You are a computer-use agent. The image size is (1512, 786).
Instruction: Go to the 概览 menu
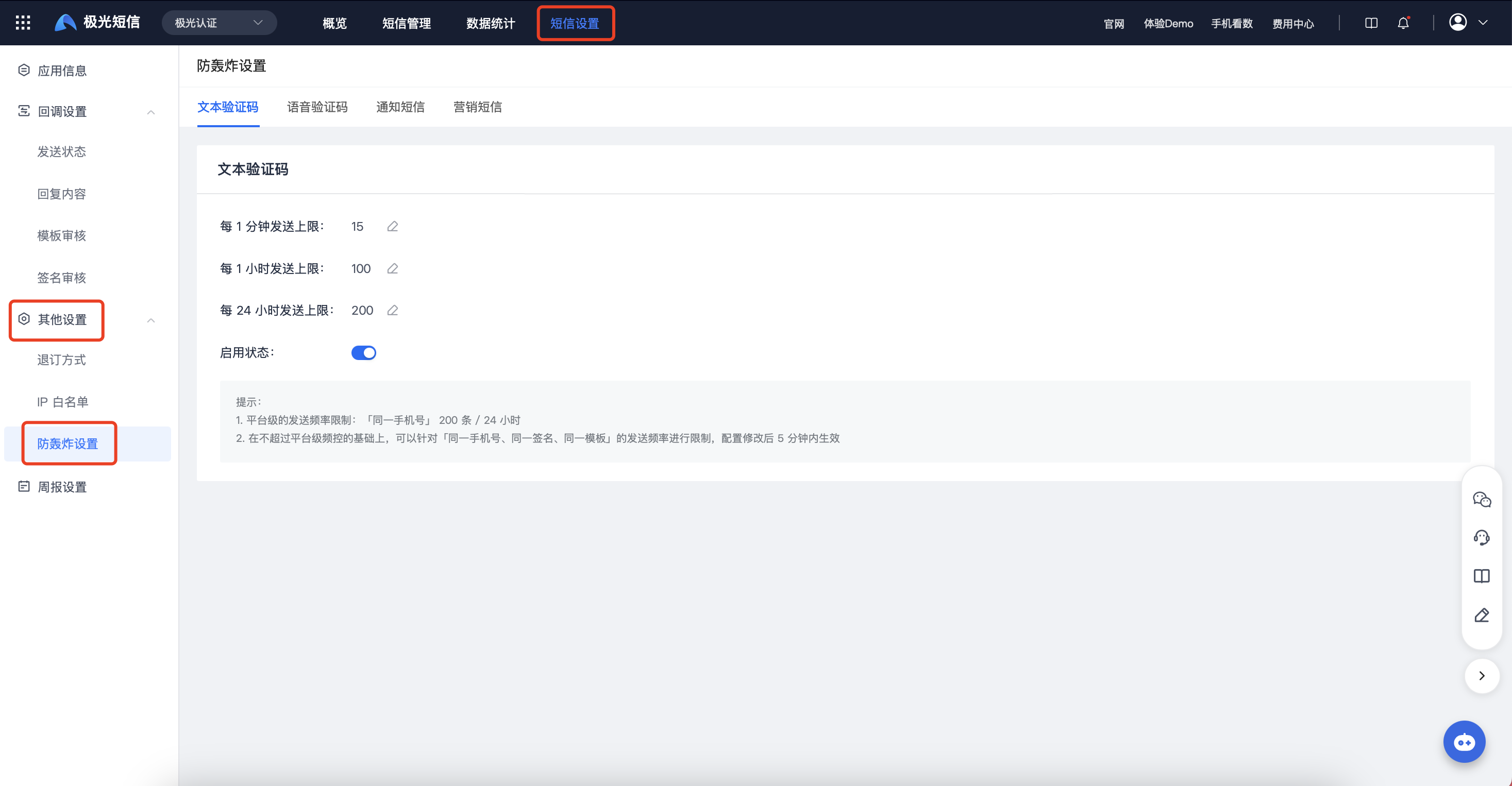pyautogui.click(x=334, y=24)
